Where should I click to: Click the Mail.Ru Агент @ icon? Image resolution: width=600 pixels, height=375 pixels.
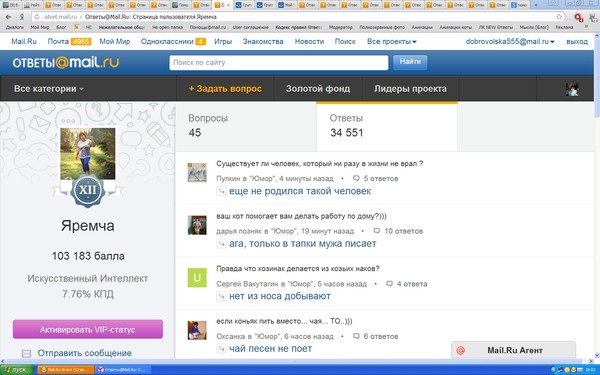click(461, 351)
